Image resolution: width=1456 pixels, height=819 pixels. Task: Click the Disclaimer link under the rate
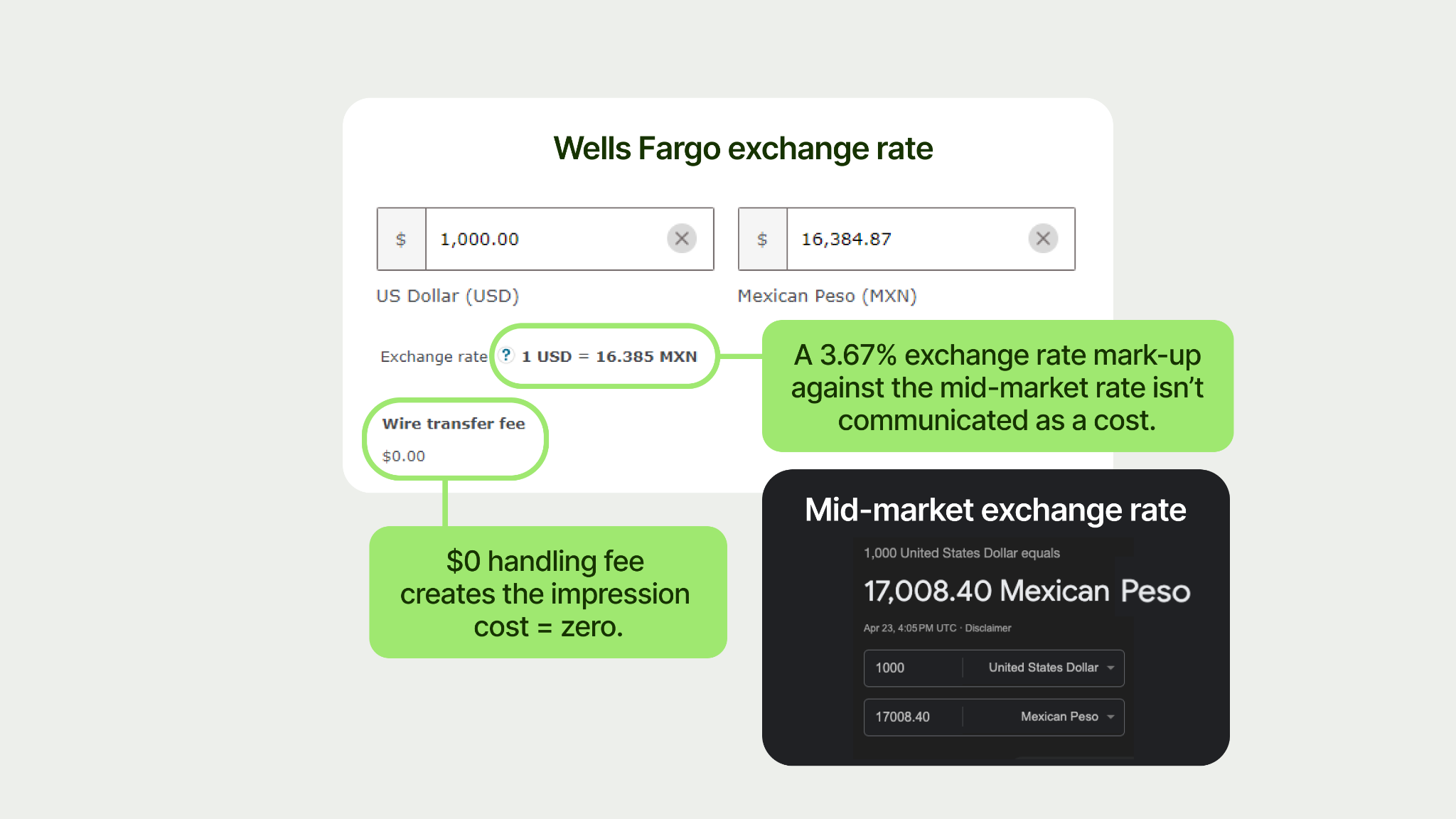click(x=987, y=628)
